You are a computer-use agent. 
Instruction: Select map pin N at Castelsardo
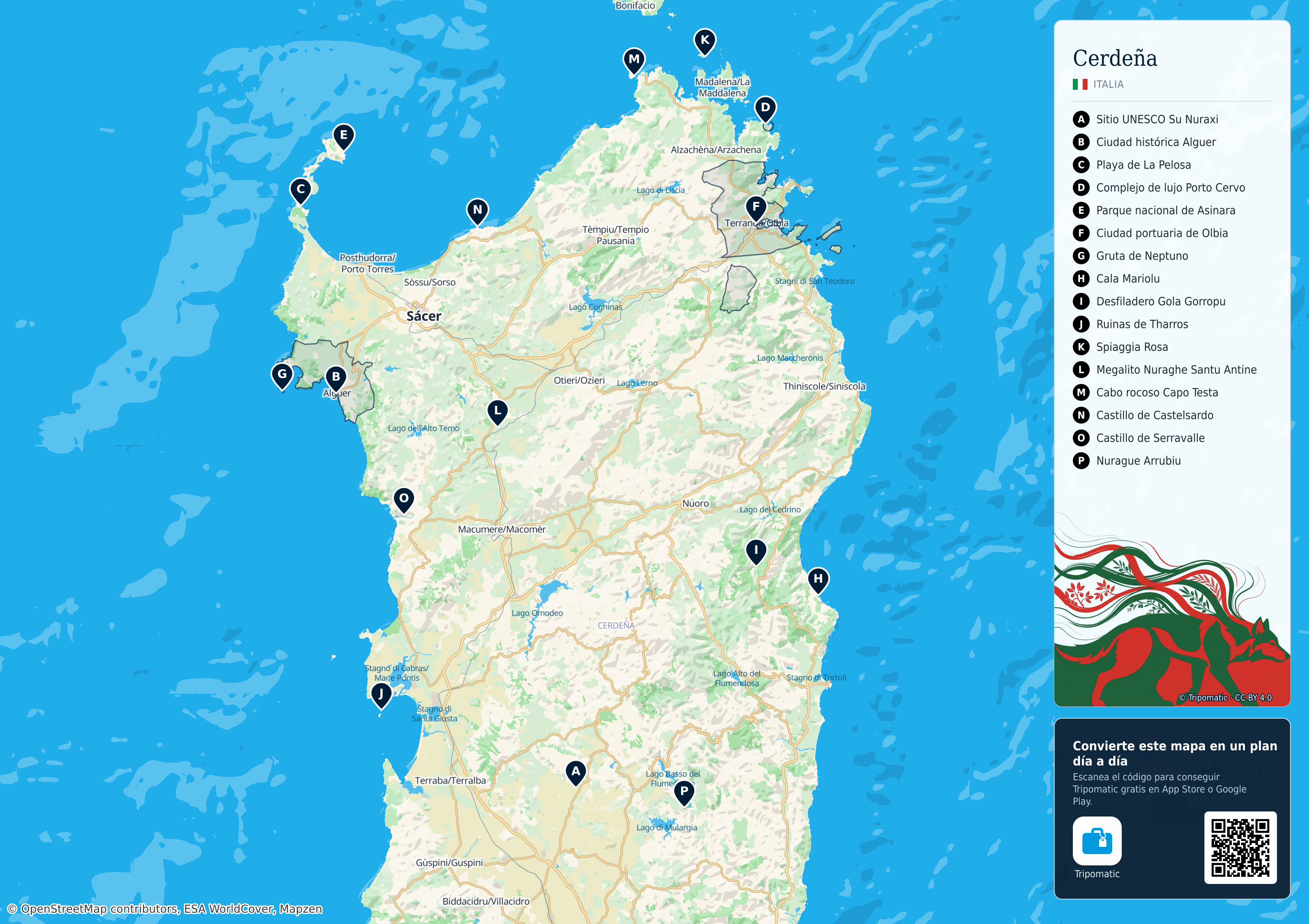coord(478,212)
